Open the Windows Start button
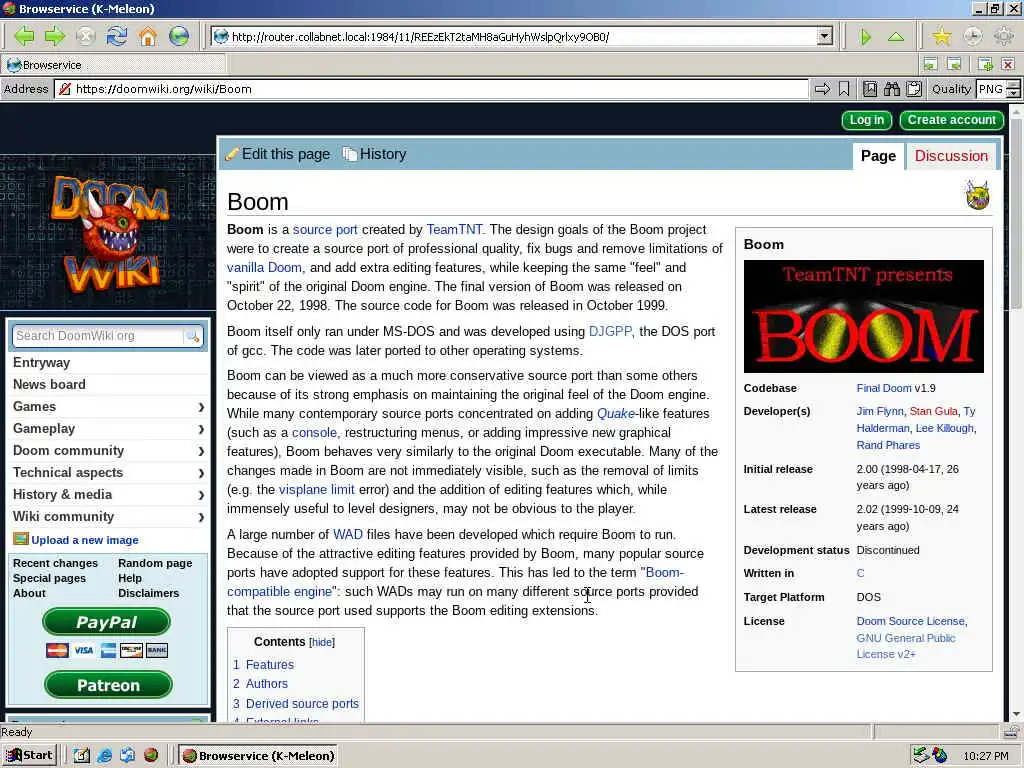This screenshot has height=768, width=1024. pos(29,756)
